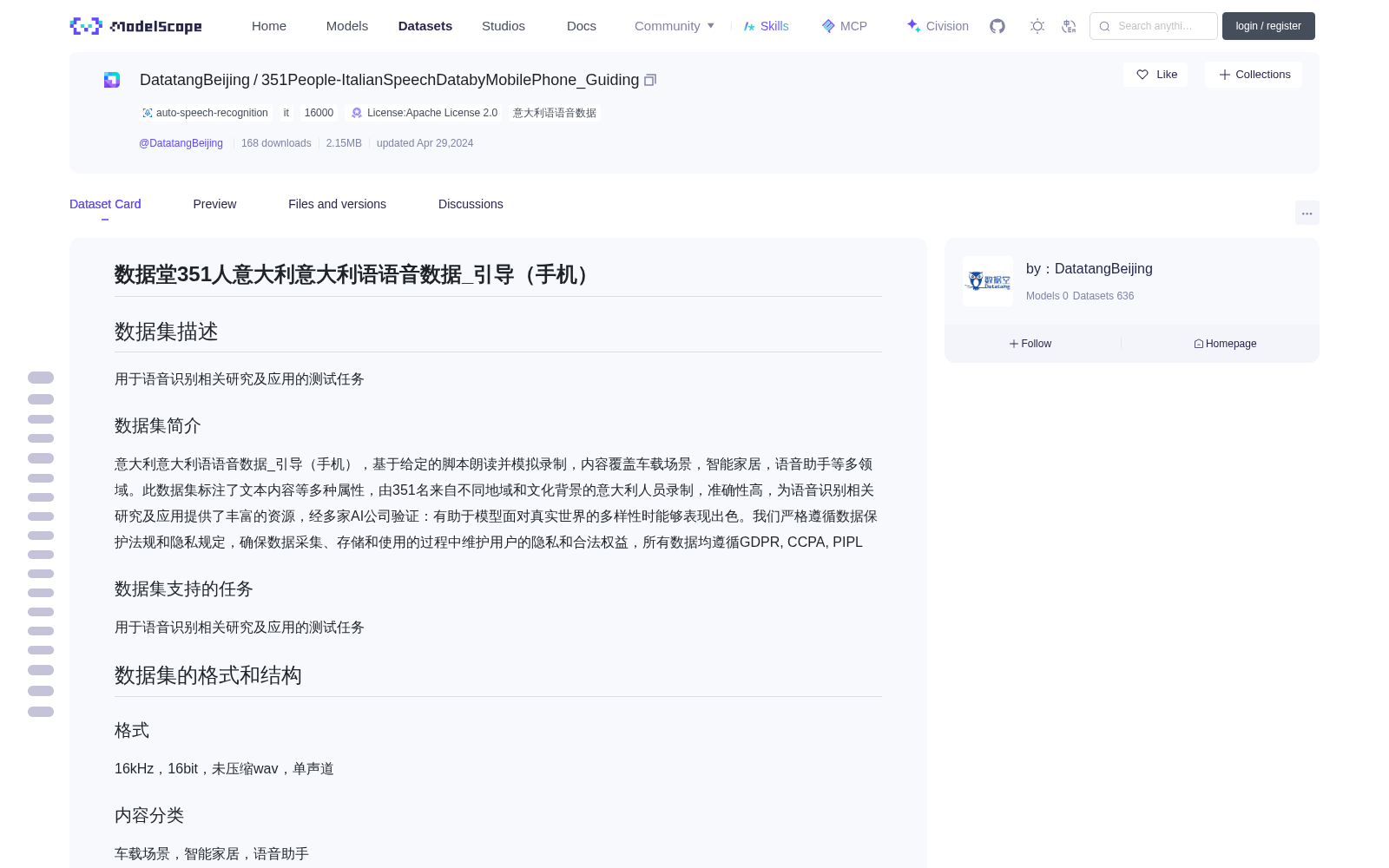Click the 数据集简介 heading

click(x=158, y=425)
